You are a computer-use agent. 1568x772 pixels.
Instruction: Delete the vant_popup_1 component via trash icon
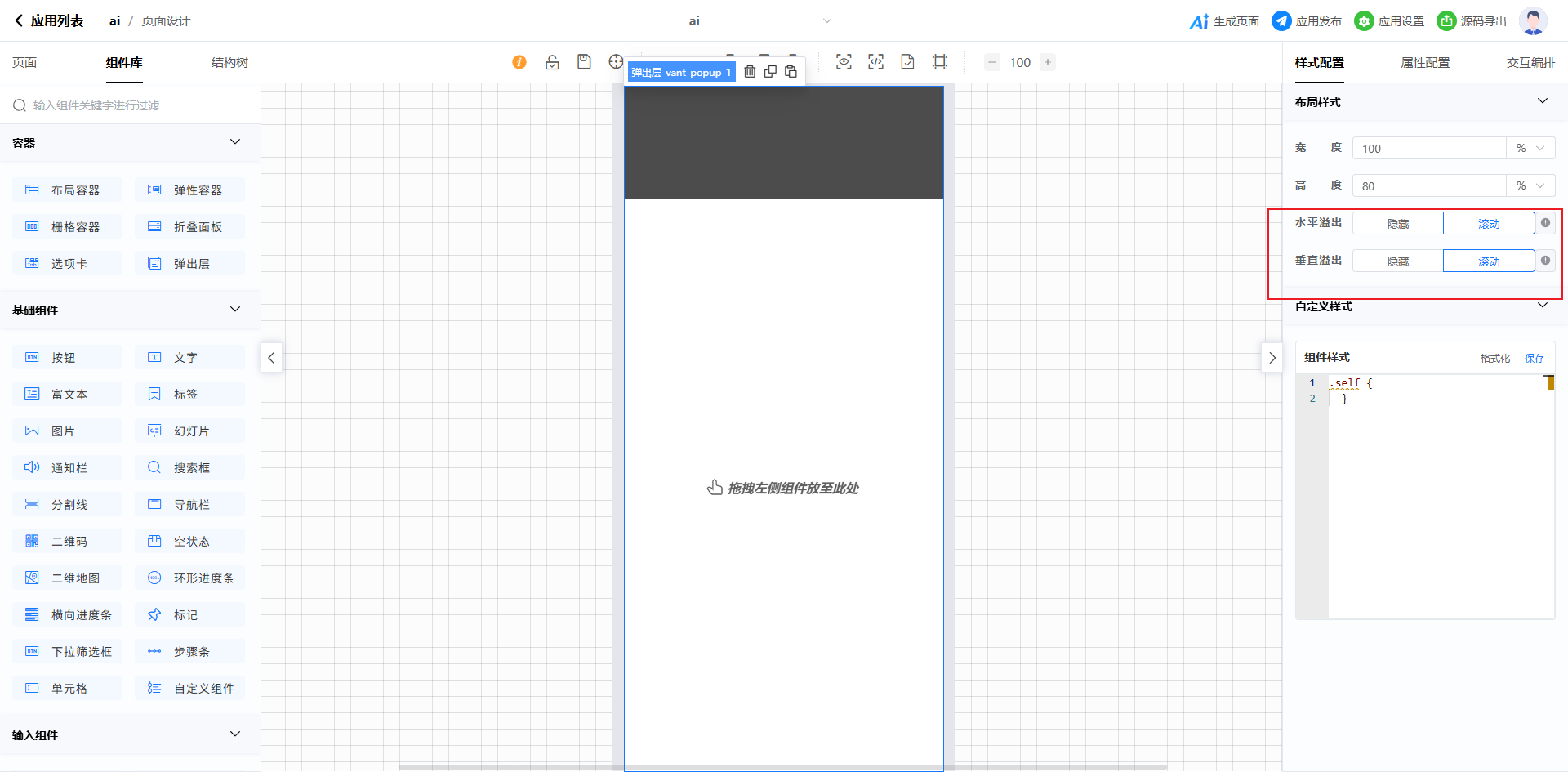click(750, 72)
